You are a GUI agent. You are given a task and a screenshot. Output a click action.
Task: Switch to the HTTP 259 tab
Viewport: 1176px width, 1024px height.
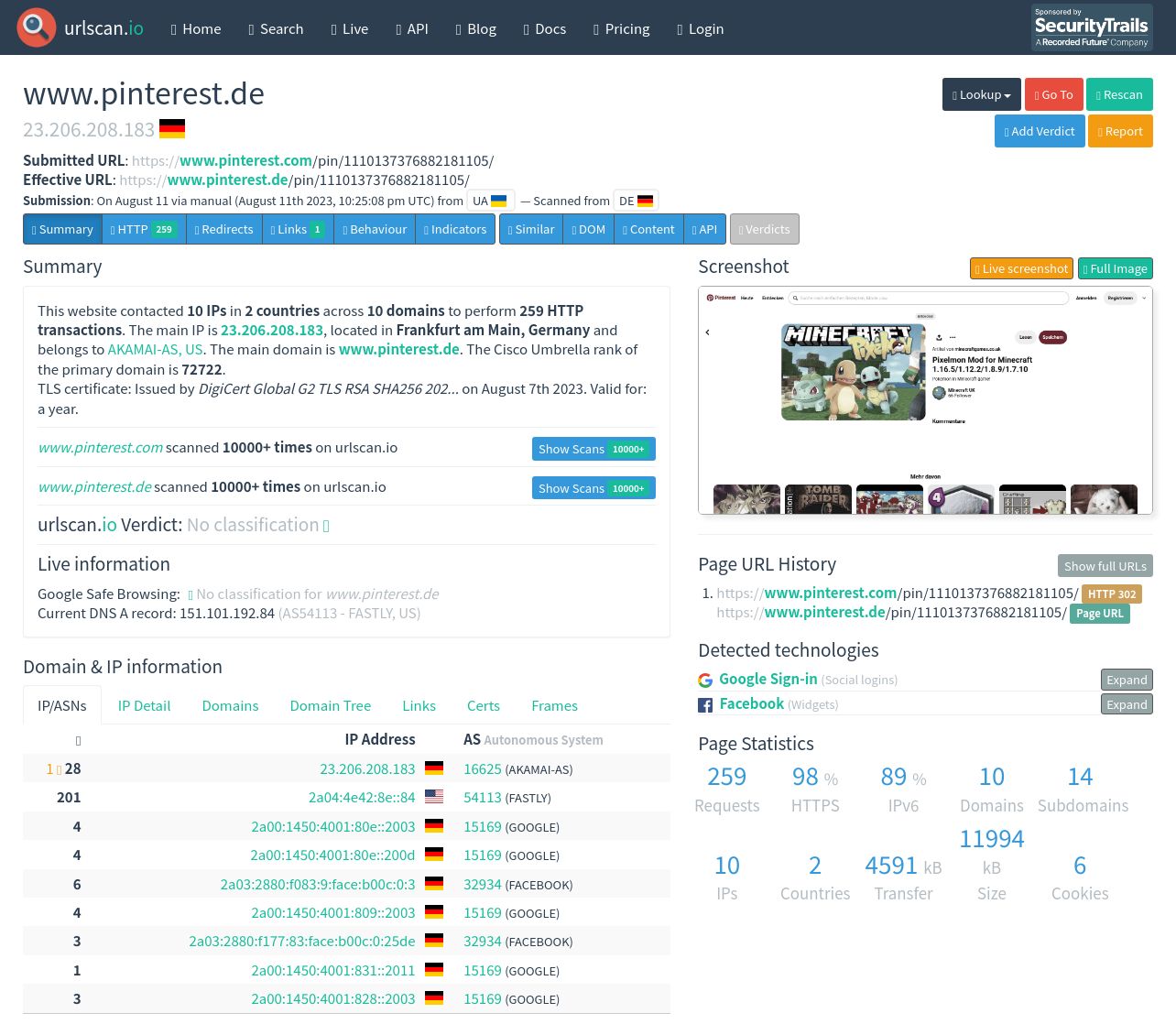(x=144, y=229)
